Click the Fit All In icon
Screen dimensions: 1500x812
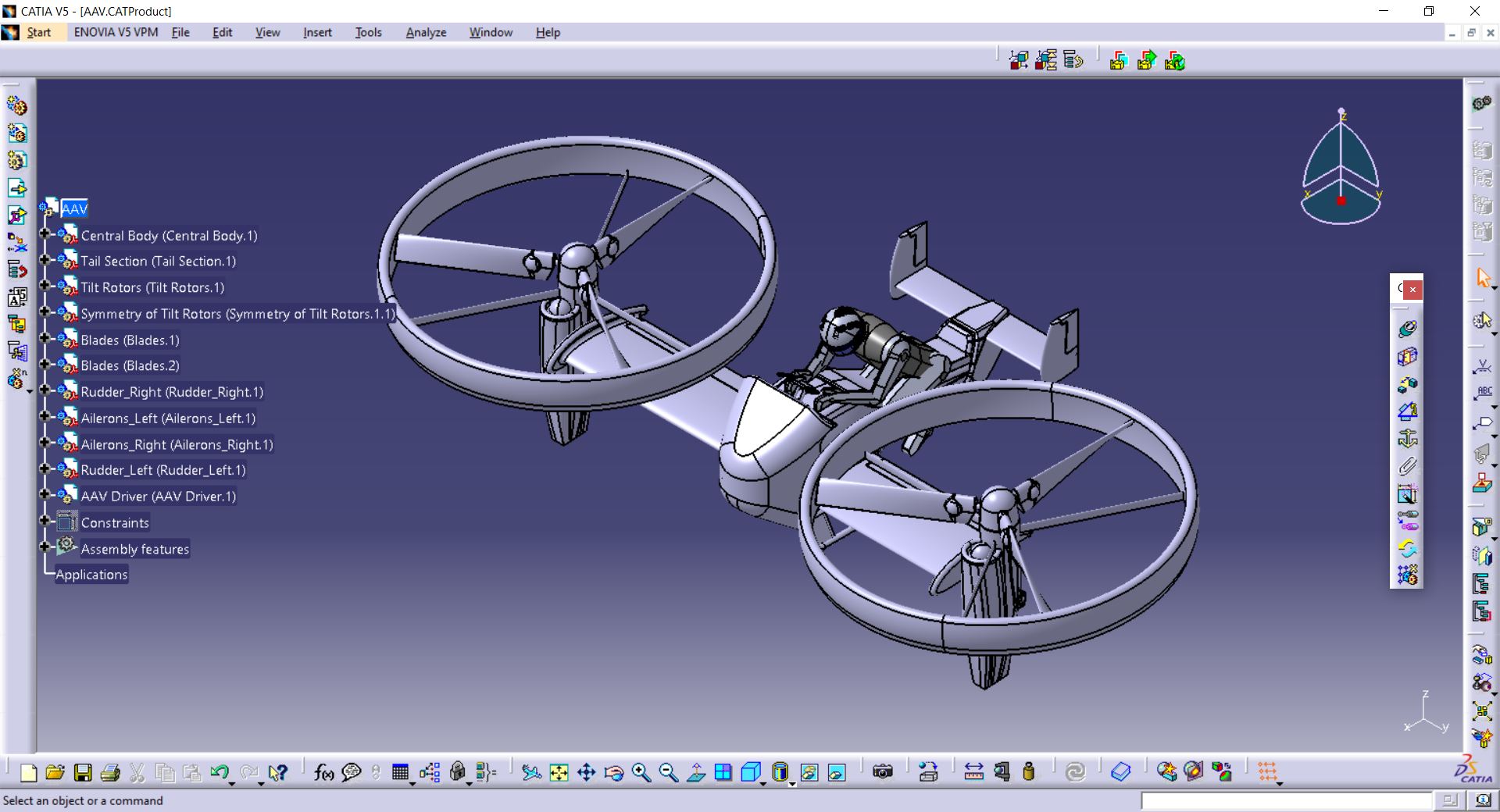(559, 772)
